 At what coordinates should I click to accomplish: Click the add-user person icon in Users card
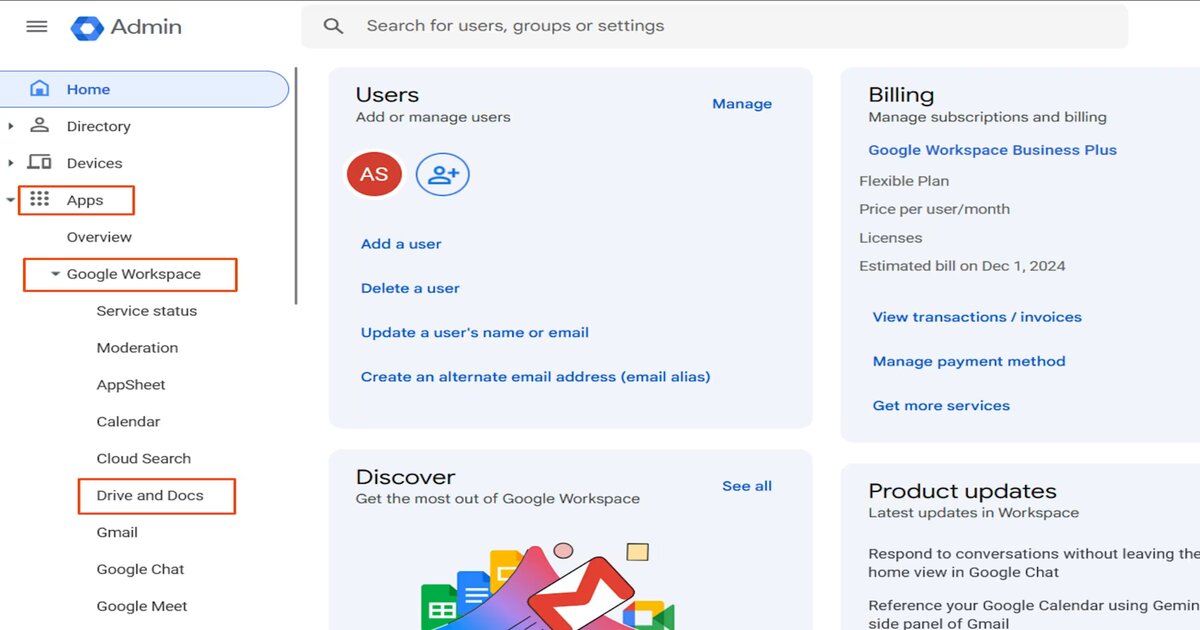pyautogui.click(x=442, y=173)
